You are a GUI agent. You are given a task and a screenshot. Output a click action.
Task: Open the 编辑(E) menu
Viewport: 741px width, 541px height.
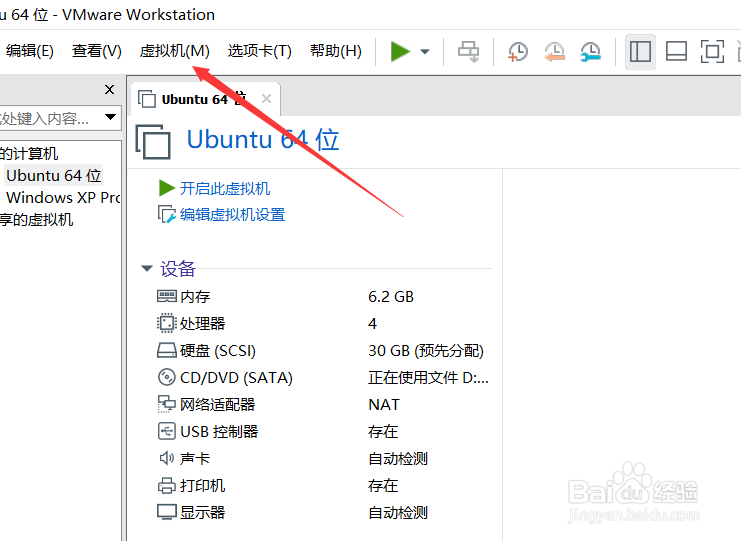(30, 51)
